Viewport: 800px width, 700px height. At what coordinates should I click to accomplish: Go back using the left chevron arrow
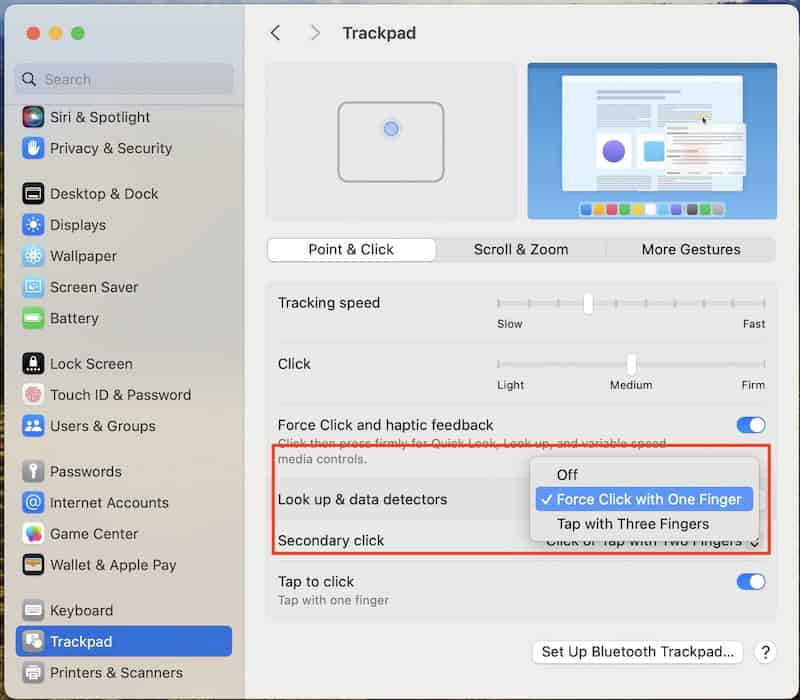276,33
